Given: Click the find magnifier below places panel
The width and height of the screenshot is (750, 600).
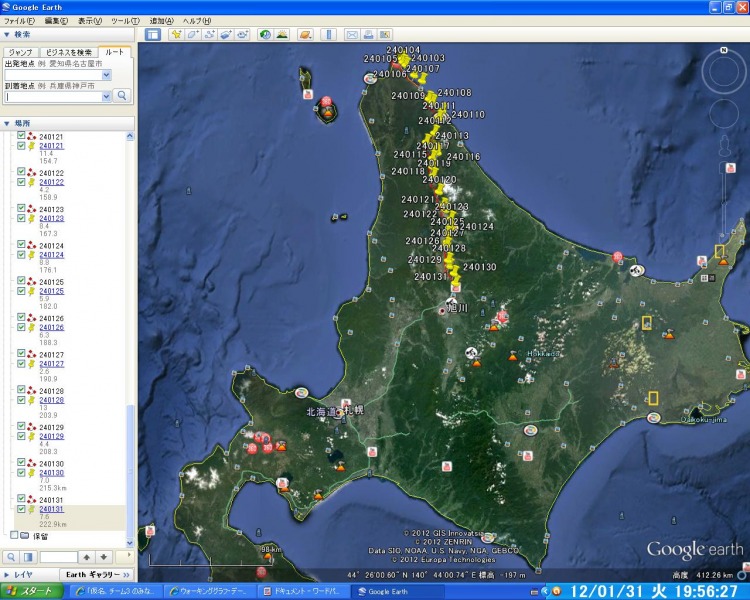Looking at the screenshot, I should point(11,557).
